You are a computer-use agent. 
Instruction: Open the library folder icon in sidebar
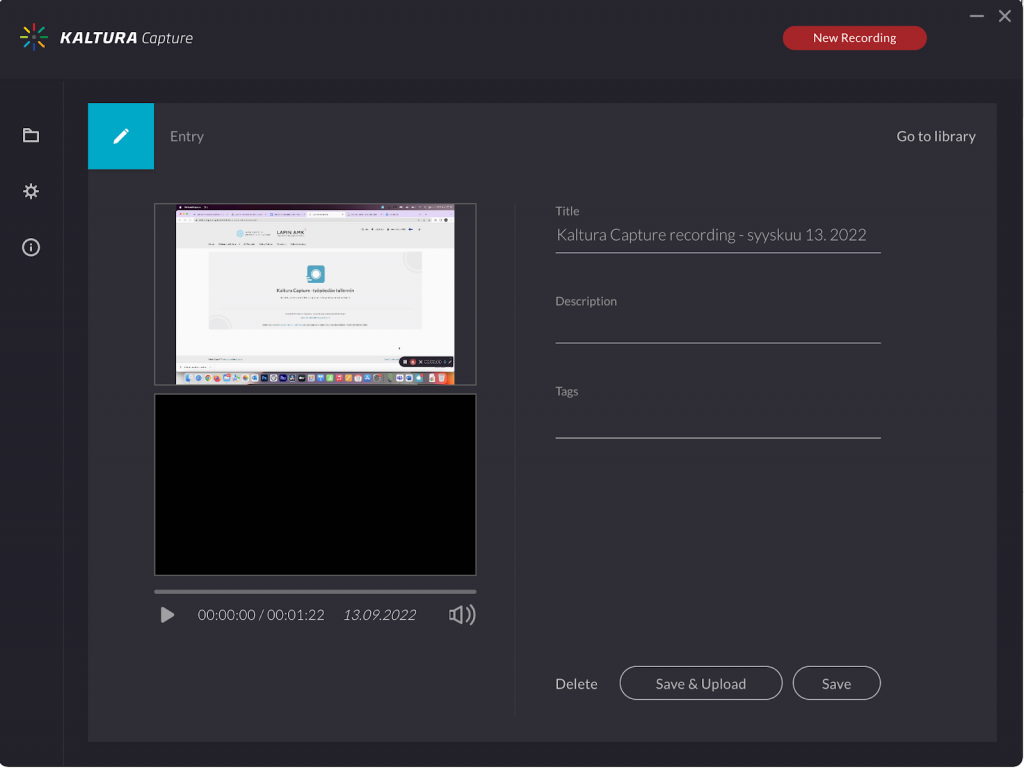(x=31, y=135)
